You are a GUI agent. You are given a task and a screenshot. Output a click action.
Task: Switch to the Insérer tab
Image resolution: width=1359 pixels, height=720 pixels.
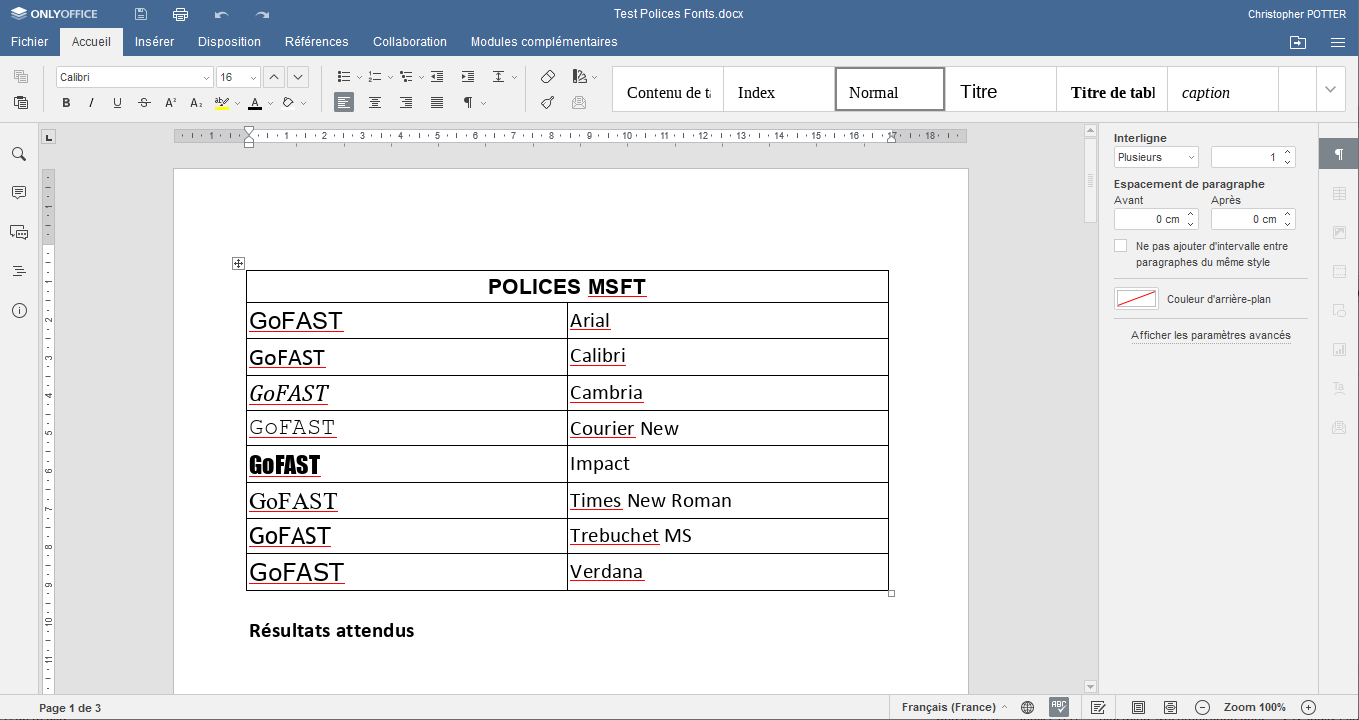click(154, 42)
